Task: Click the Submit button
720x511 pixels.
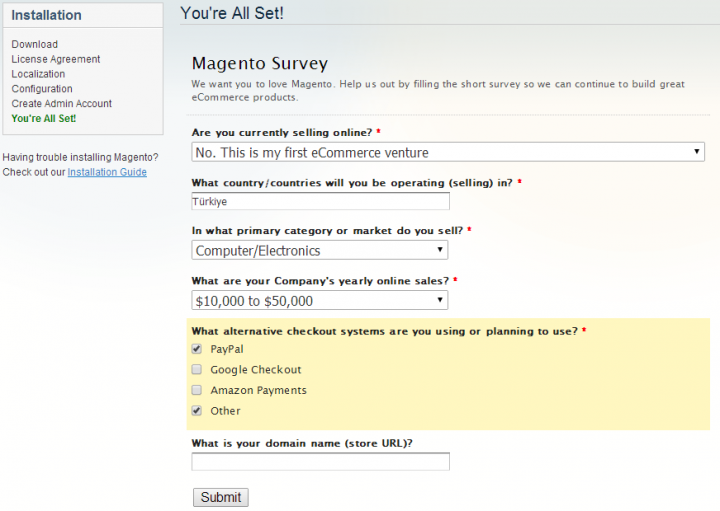Action: (220, 497)
